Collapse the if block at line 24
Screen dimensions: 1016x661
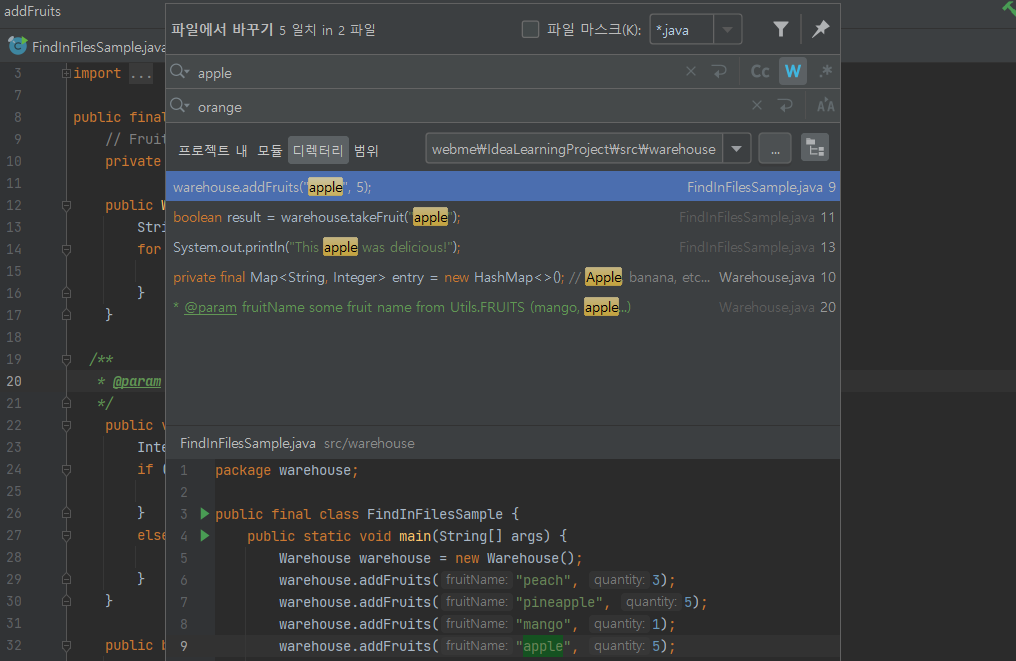coord(65,469)
